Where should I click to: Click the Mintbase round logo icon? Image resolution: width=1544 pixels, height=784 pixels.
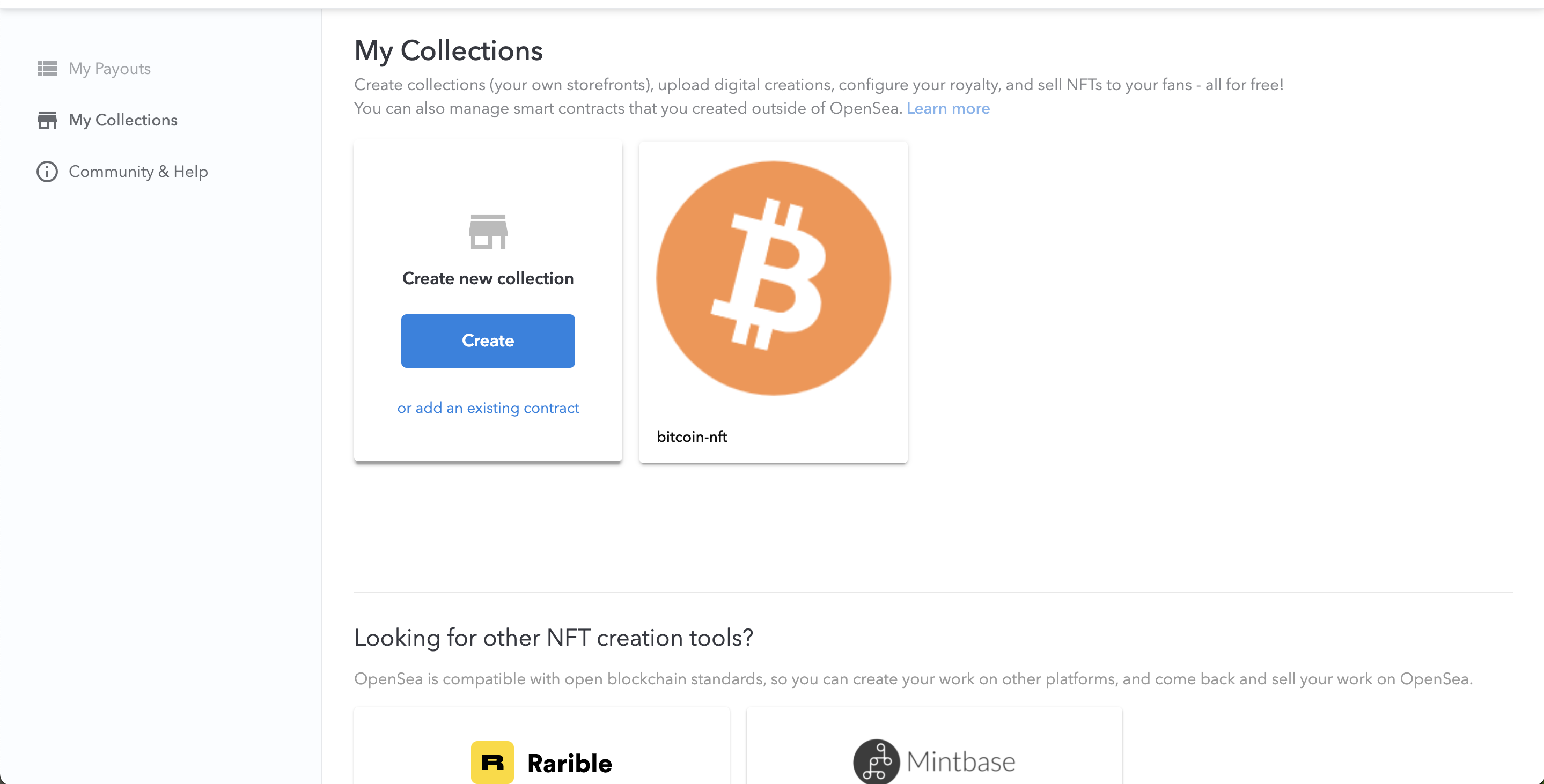(x=876, y=761)
